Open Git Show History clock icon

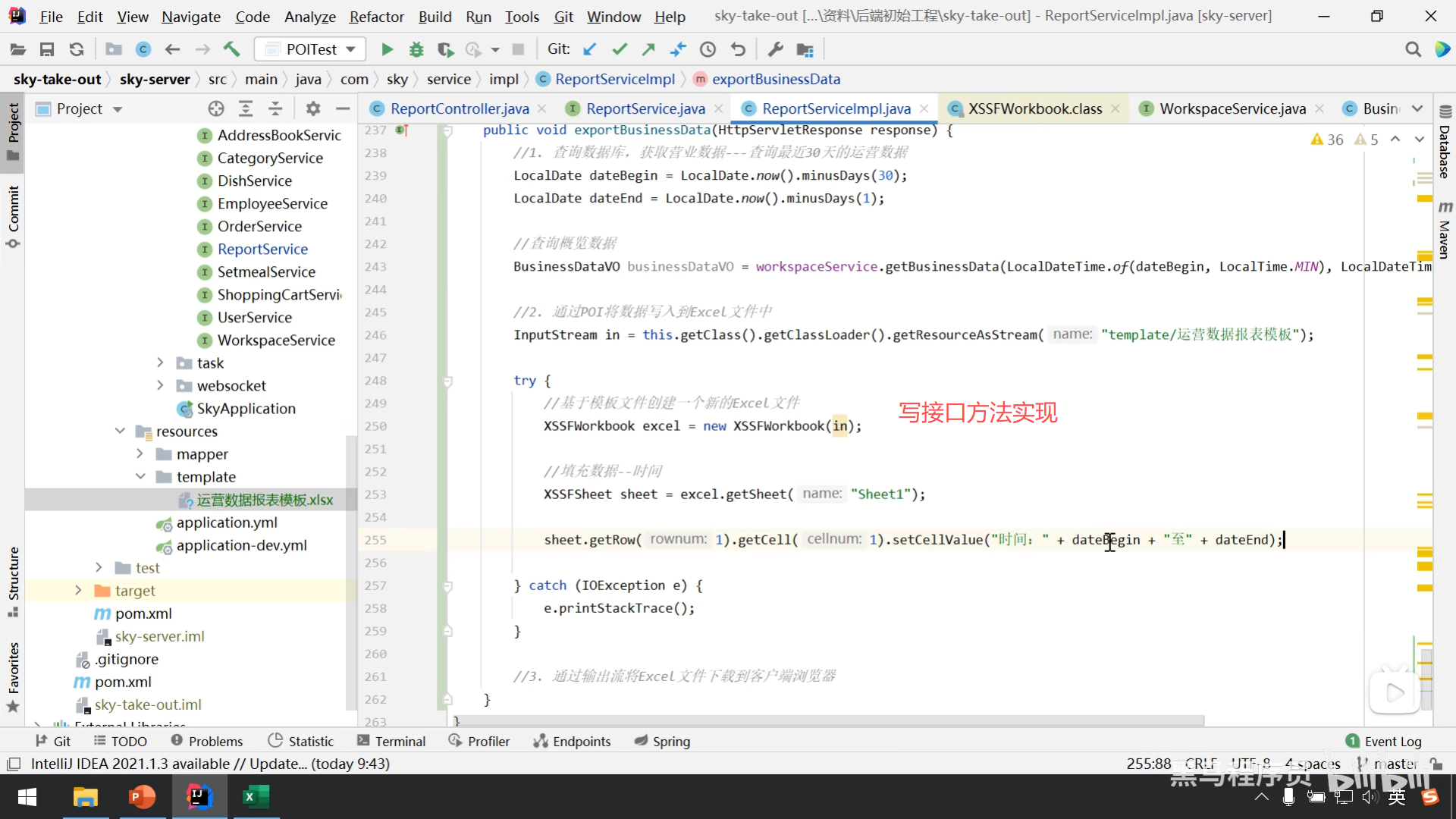708,49
